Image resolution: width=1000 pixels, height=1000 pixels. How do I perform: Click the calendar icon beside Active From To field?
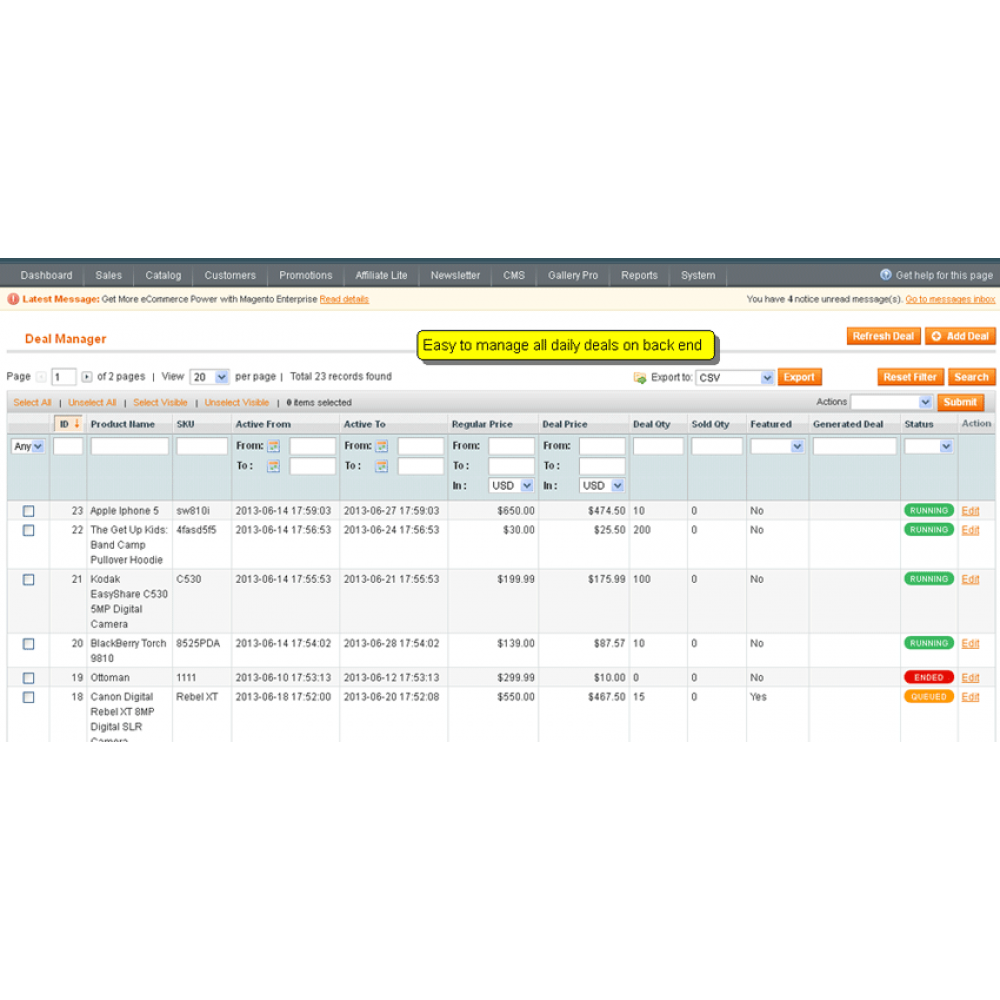click(x=273, y=465)
